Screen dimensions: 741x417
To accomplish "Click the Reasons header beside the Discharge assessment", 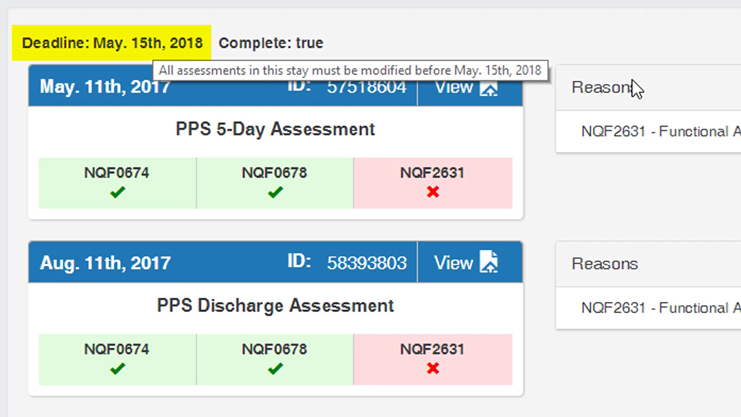I will [604, 264].
